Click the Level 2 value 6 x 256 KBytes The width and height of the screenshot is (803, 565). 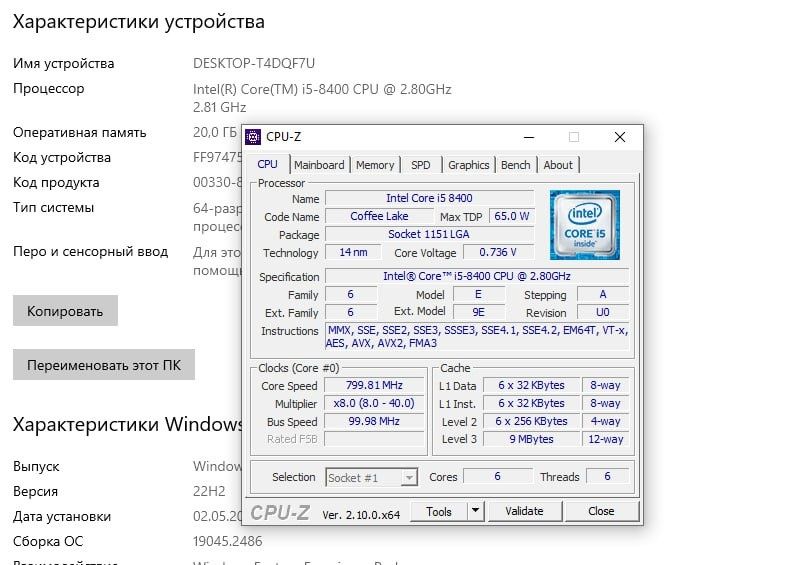click(x=532, y=421)
